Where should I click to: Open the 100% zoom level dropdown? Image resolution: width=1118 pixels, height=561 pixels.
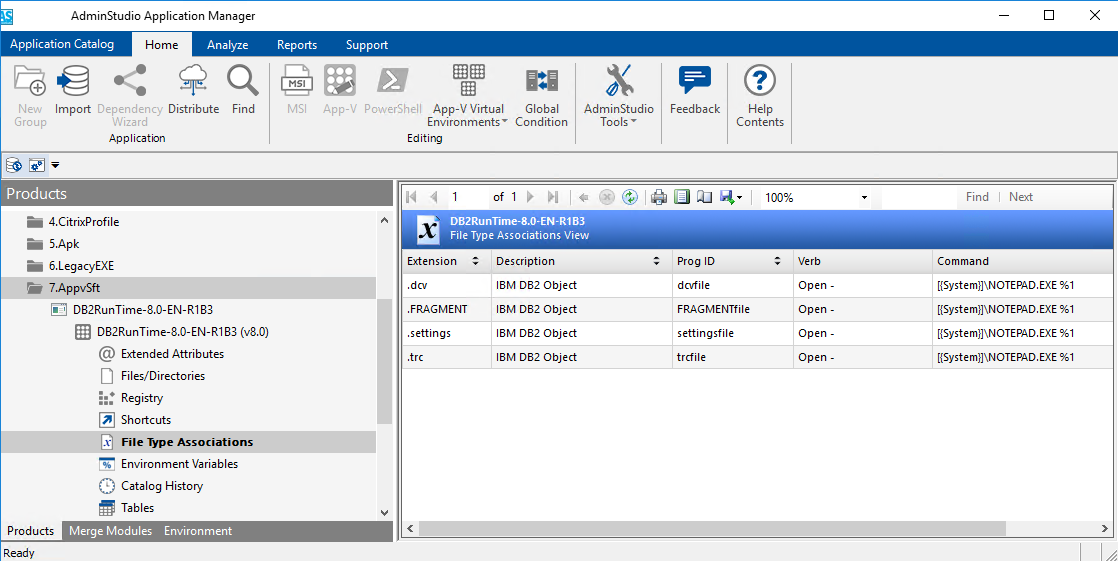coord(864,198)
